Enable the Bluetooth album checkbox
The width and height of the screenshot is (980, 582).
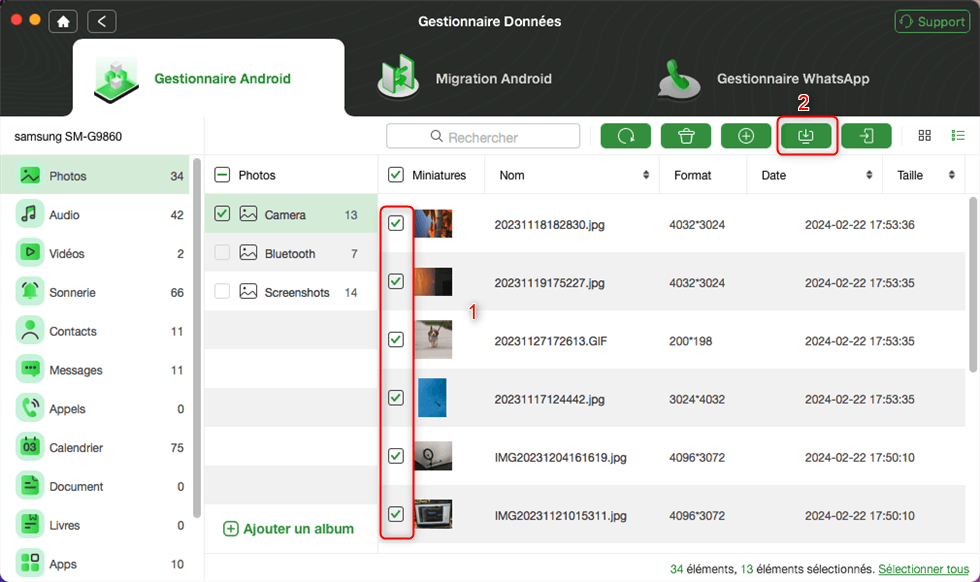(222, 253)
